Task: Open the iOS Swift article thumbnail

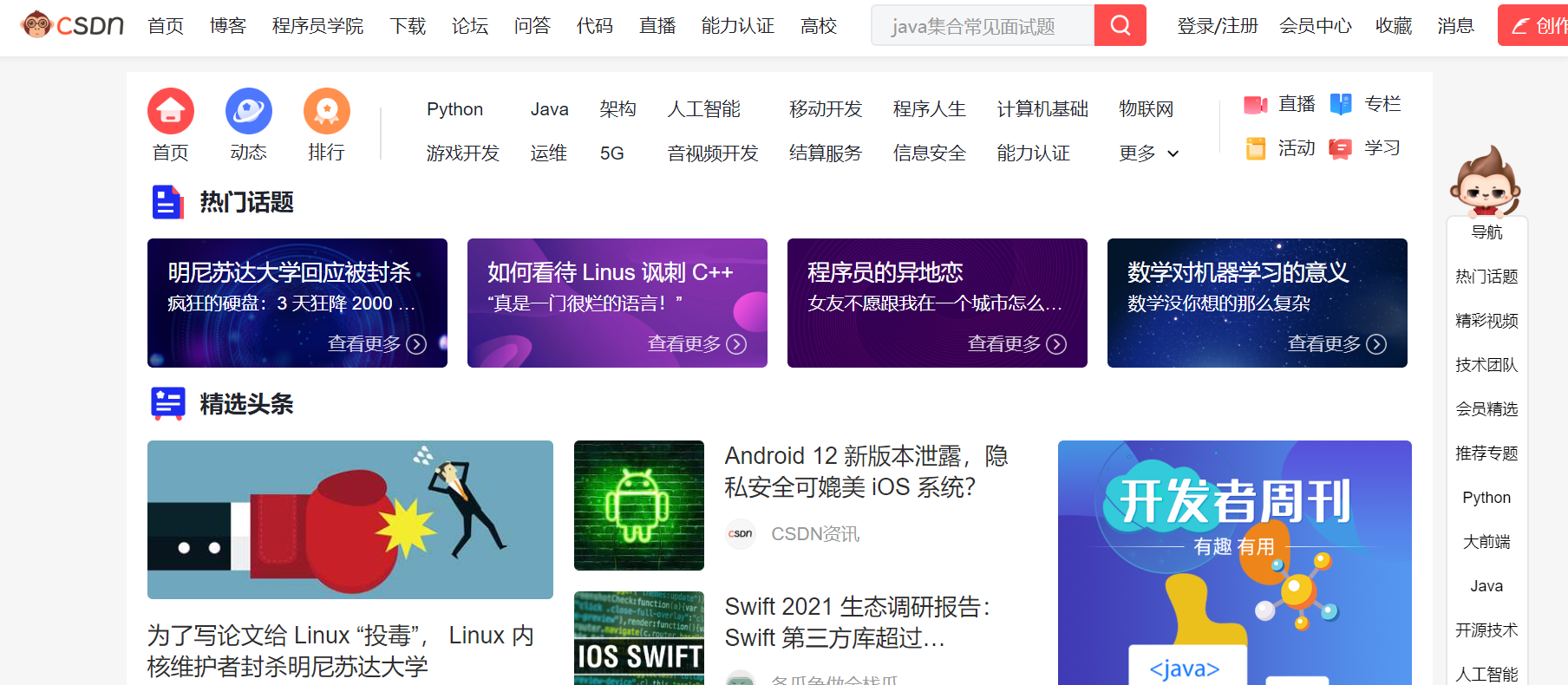Action: click(x=639, y=638)
